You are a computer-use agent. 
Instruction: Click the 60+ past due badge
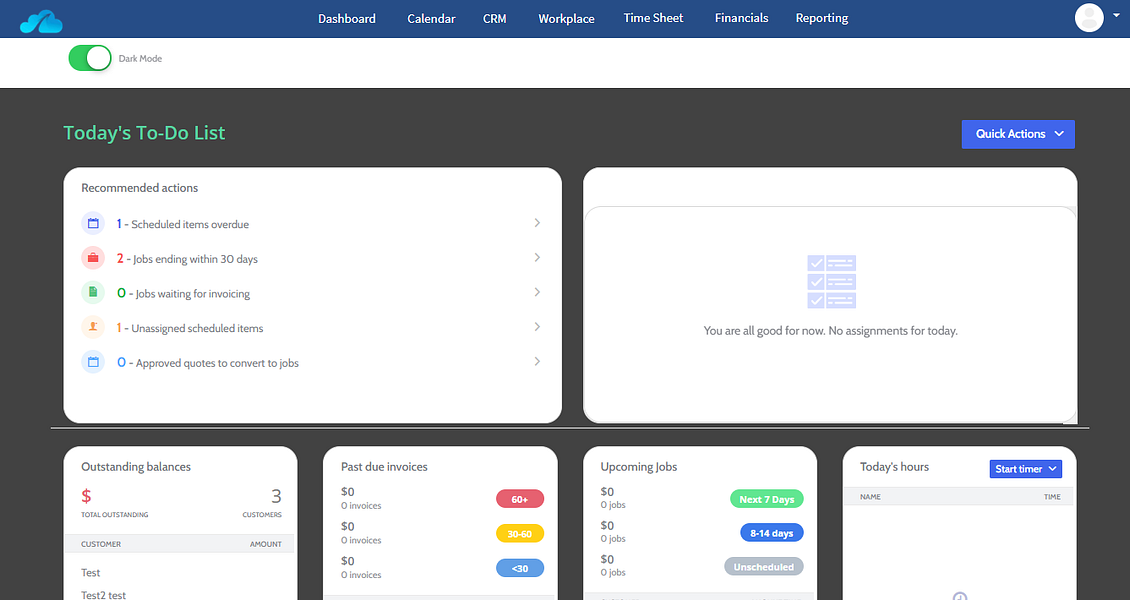coord(520,499)
